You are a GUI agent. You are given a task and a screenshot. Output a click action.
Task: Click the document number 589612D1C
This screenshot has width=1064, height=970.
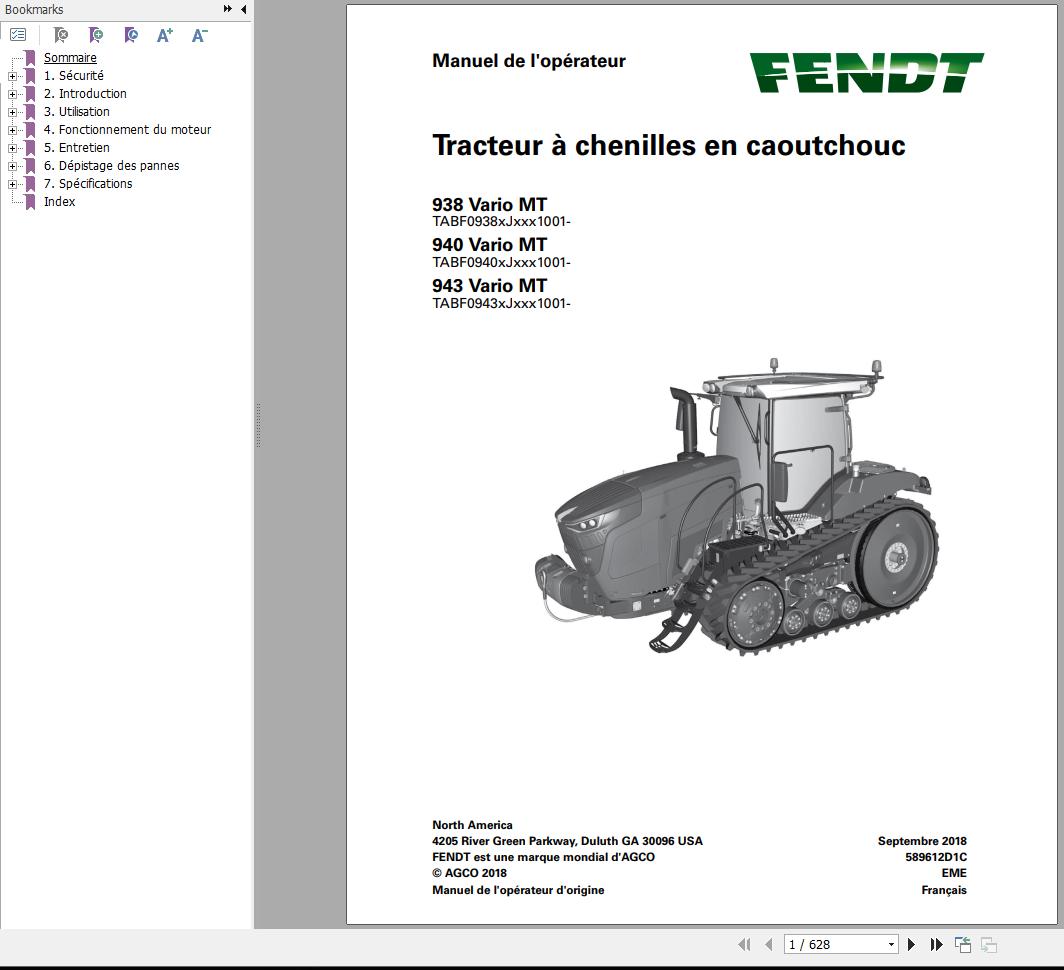[x=936, y=857]
